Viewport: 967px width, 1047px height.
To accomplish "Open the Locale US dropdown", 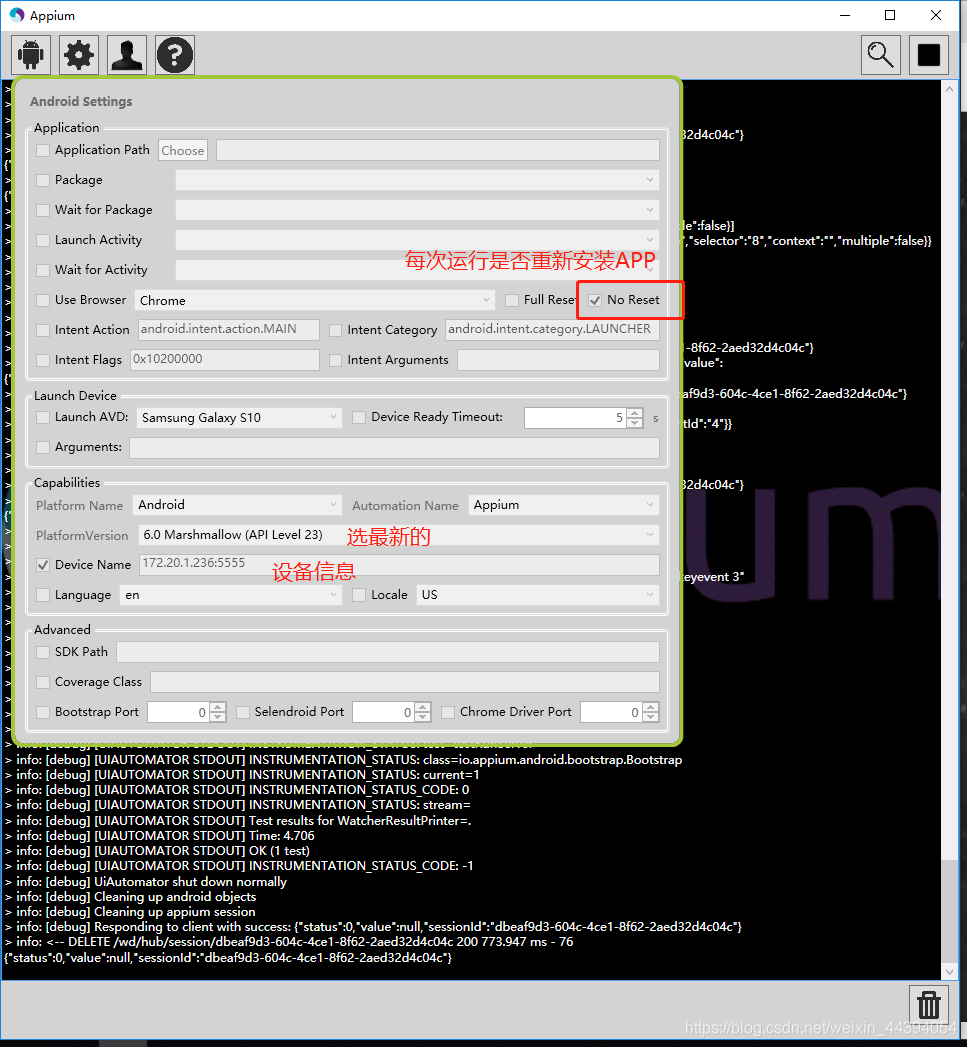I will tap(538, 595).
